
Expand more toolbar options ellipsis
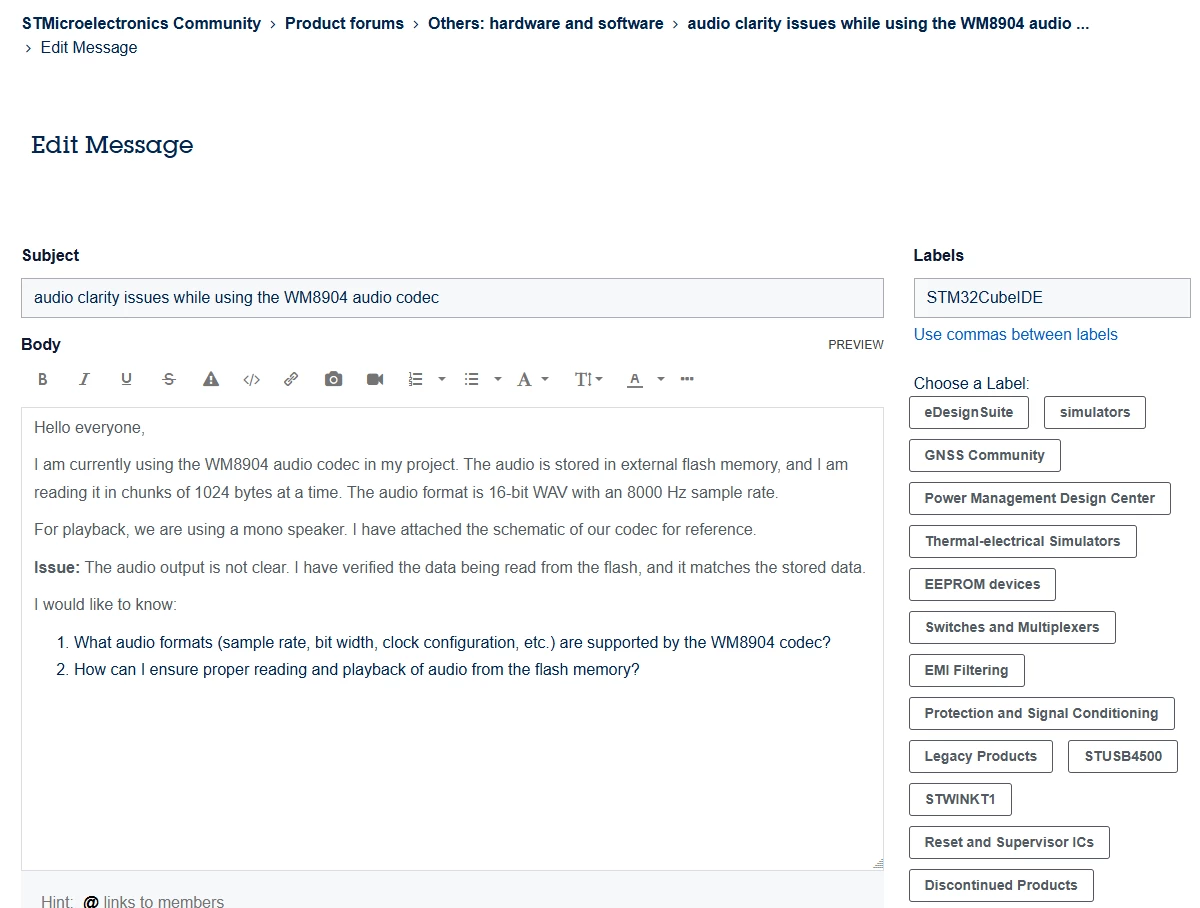[x=687, y=380]
